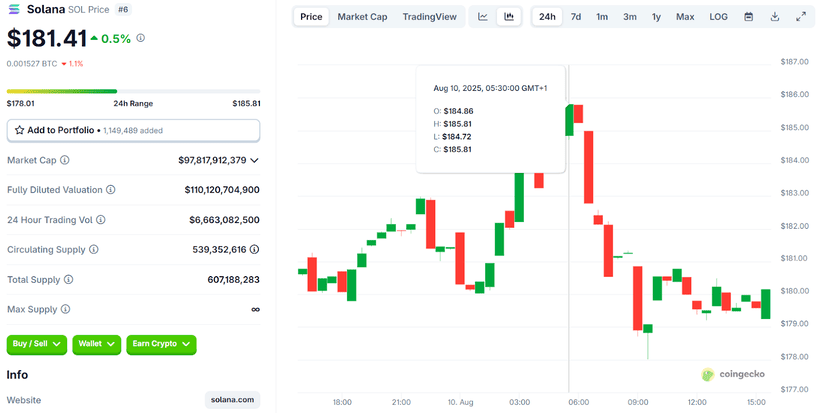Click the $185.81 range high value
This screenshot has height=413, width=825.
click(246, 103)
